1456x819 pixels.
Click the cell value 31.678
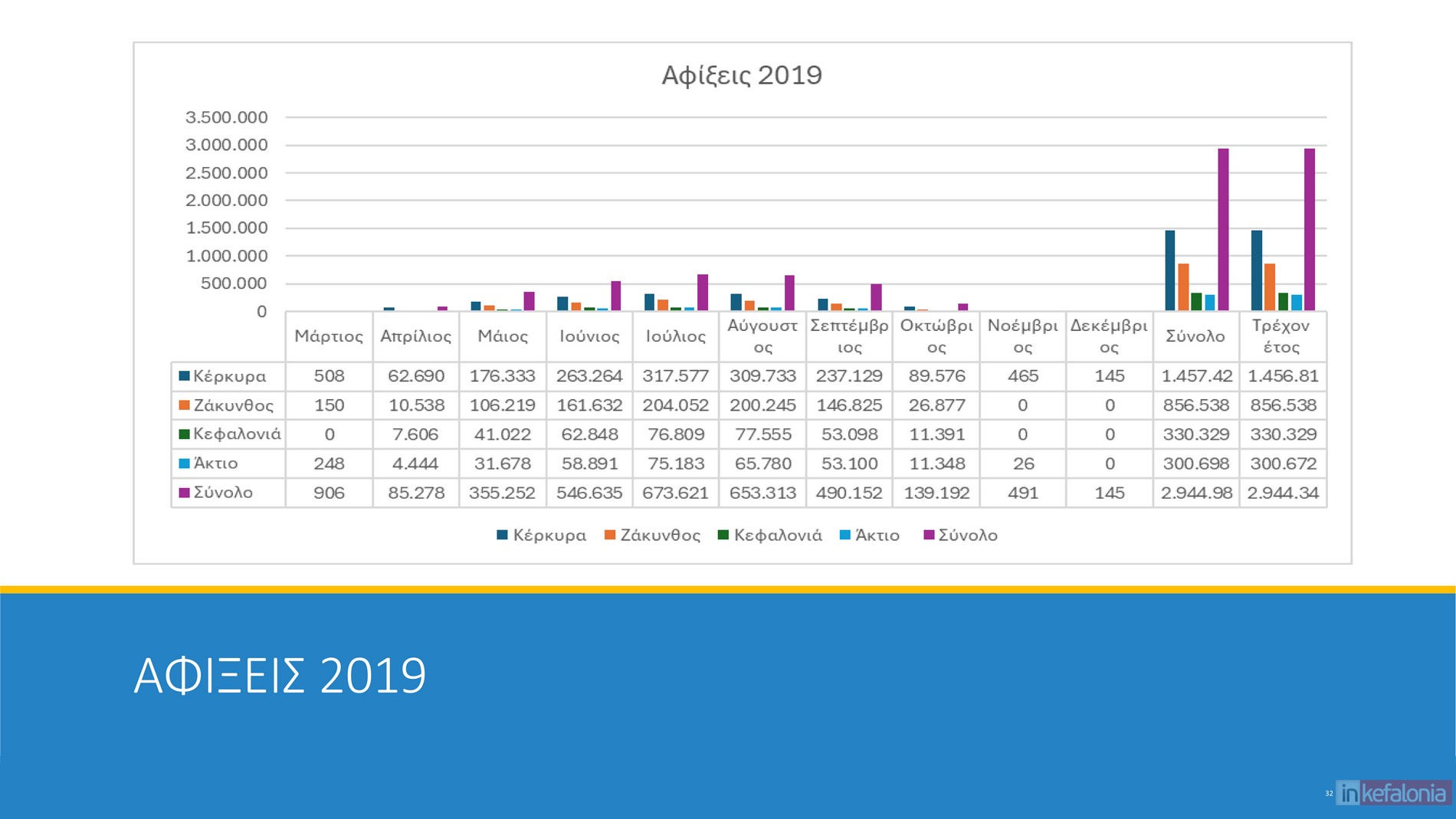503,464
